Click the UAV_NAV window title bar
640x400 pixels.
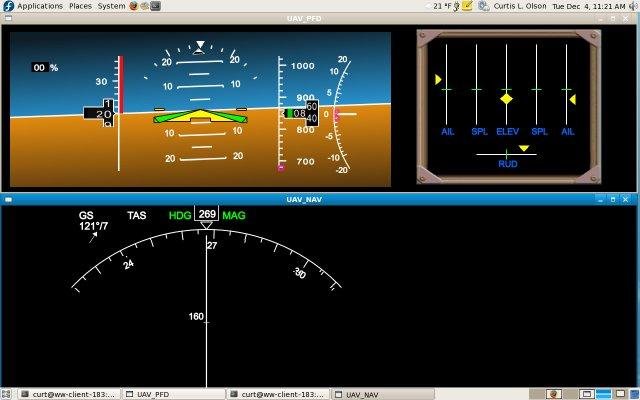[304, 200]
